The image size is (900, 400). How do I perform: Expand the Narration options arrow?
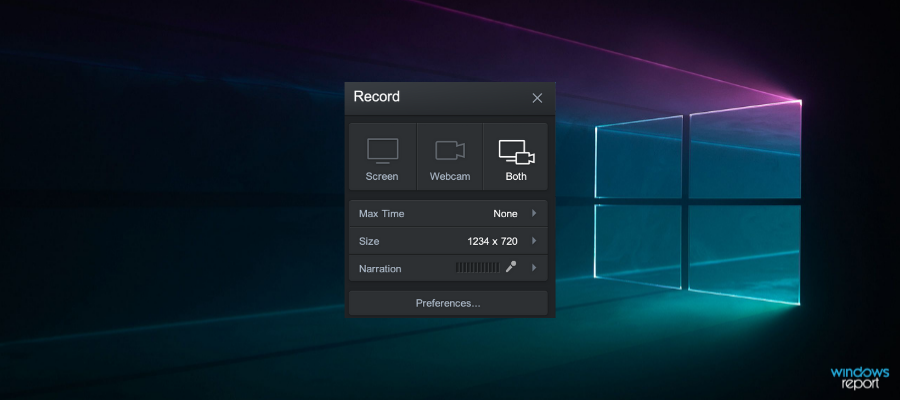[534, 267]
